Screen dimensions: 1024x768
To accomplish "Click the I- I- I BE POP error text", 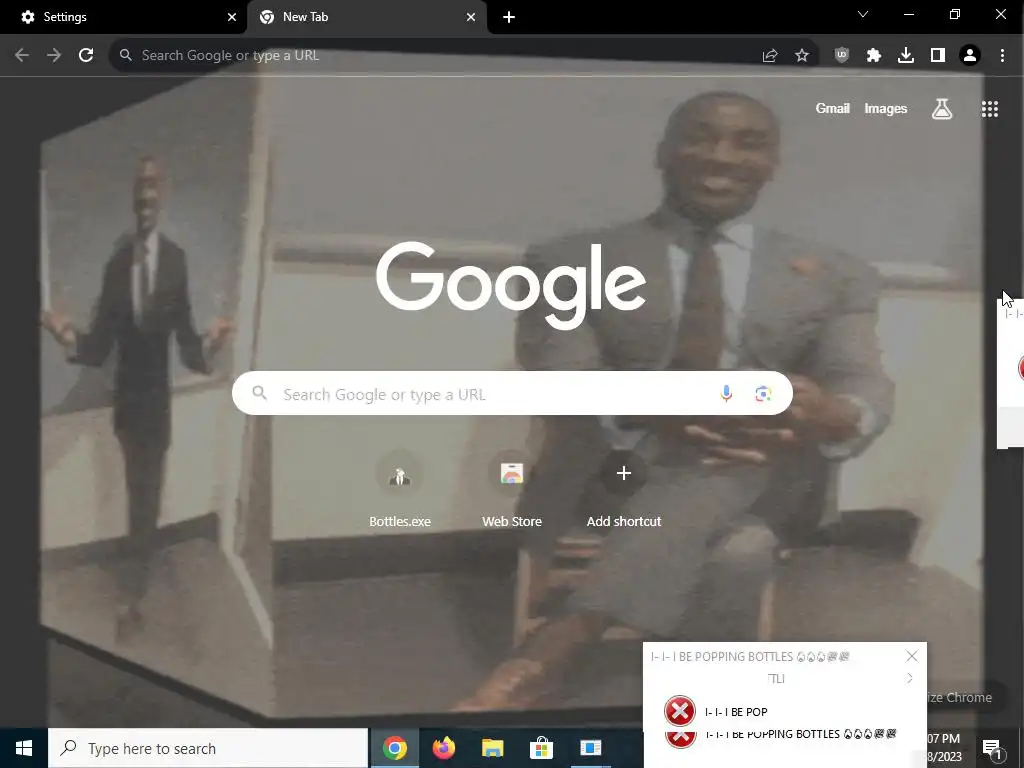I will 736,712.
